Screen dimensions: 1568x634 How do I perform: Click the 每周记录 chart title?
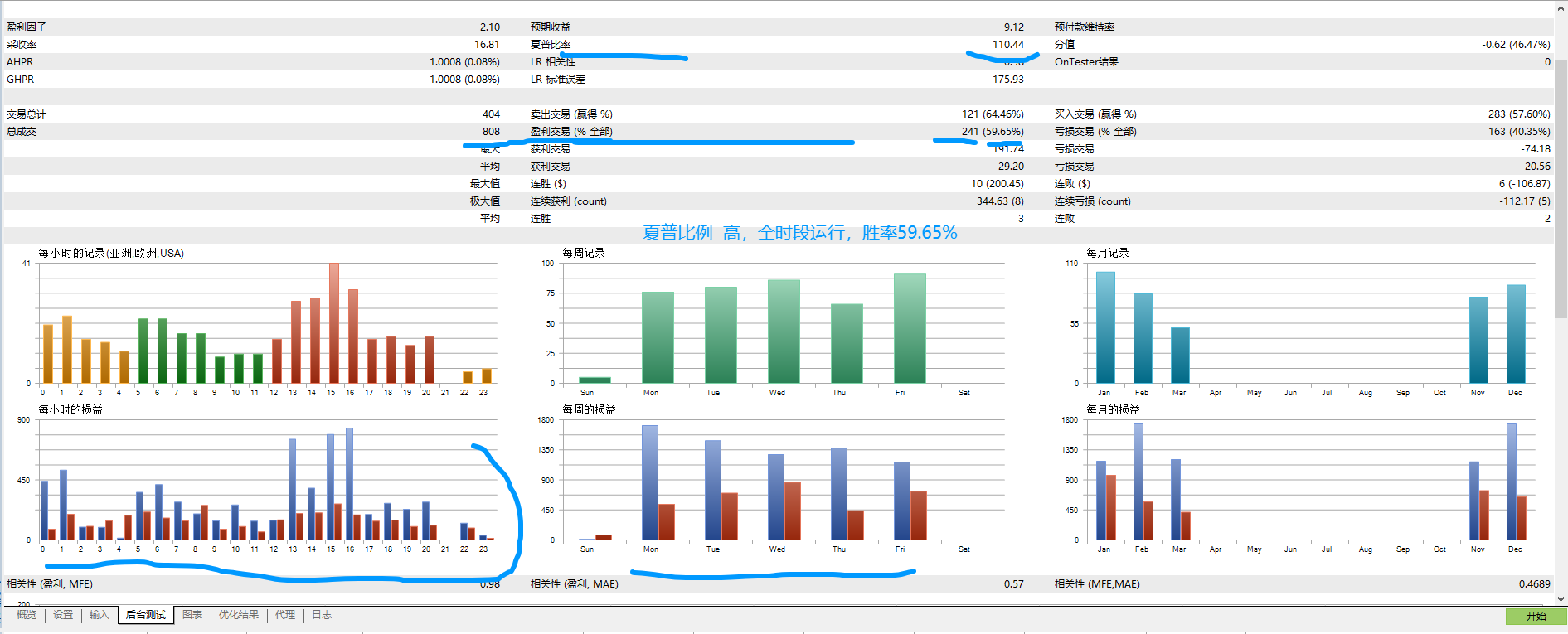584,254
